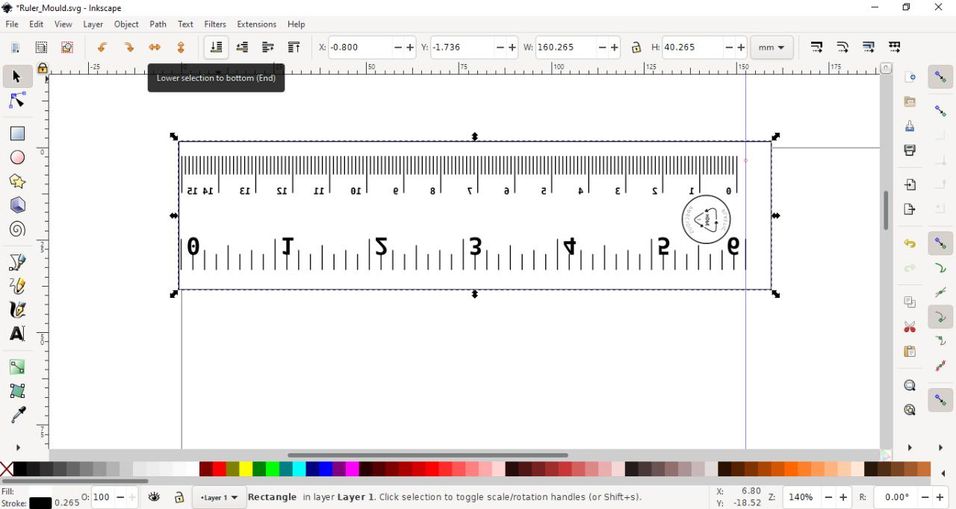The width and height of the screenshot is (956, 509).
Task: Decrease width W with minus
Action: point(602,47)
